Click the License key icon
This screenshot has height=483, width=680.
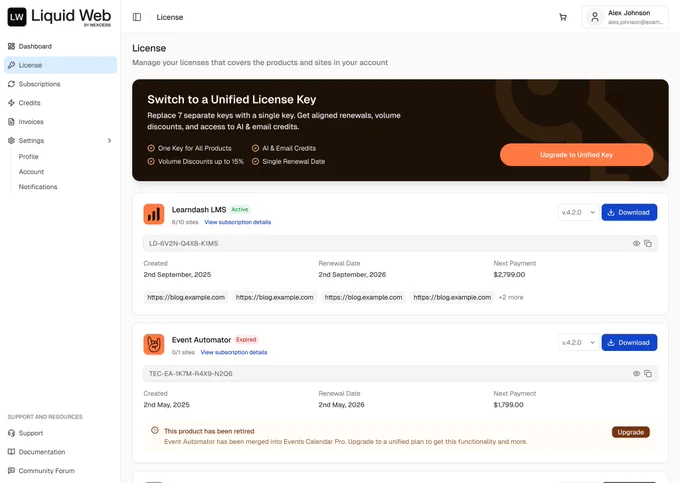point(11,65)
